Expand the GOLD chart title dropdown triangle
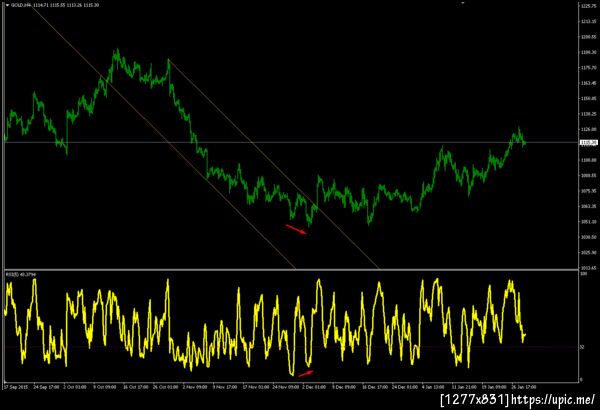 (x=7, y=5)
